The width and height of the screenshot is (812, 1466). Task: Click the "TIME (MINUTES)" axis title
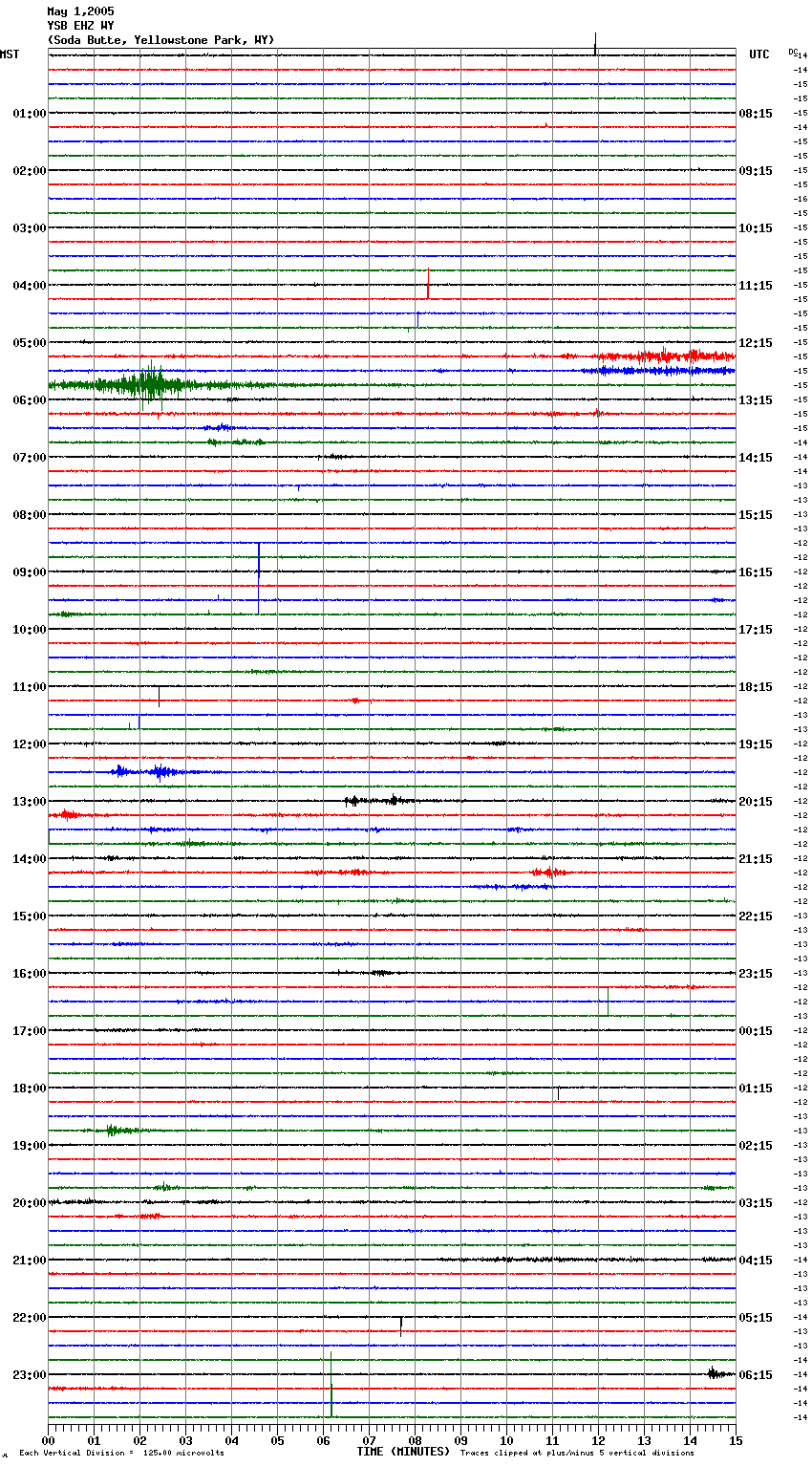403,1452
